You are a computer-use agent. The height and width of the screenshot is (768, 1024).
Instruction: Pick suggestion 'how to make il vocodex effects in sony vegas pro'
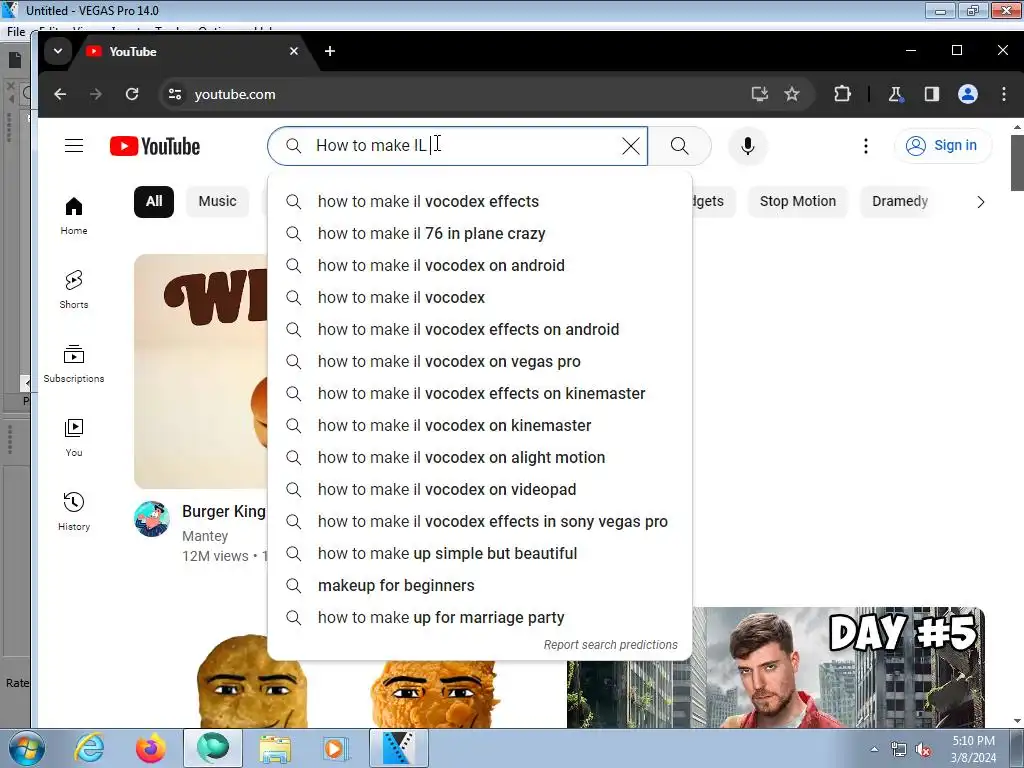coord(479,521)
